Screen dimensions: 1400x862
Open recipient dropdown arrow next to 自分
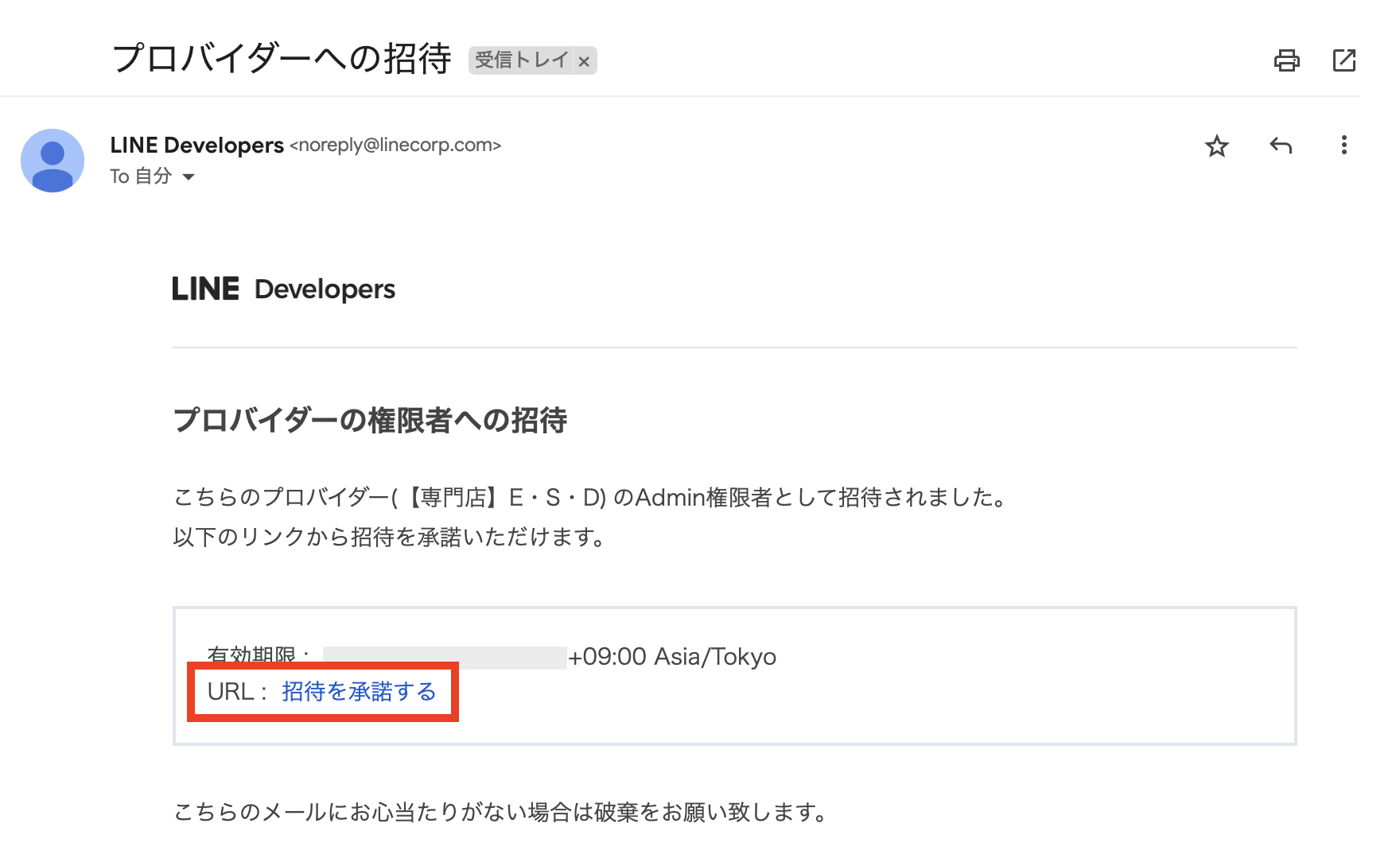[x=189, y=177]
